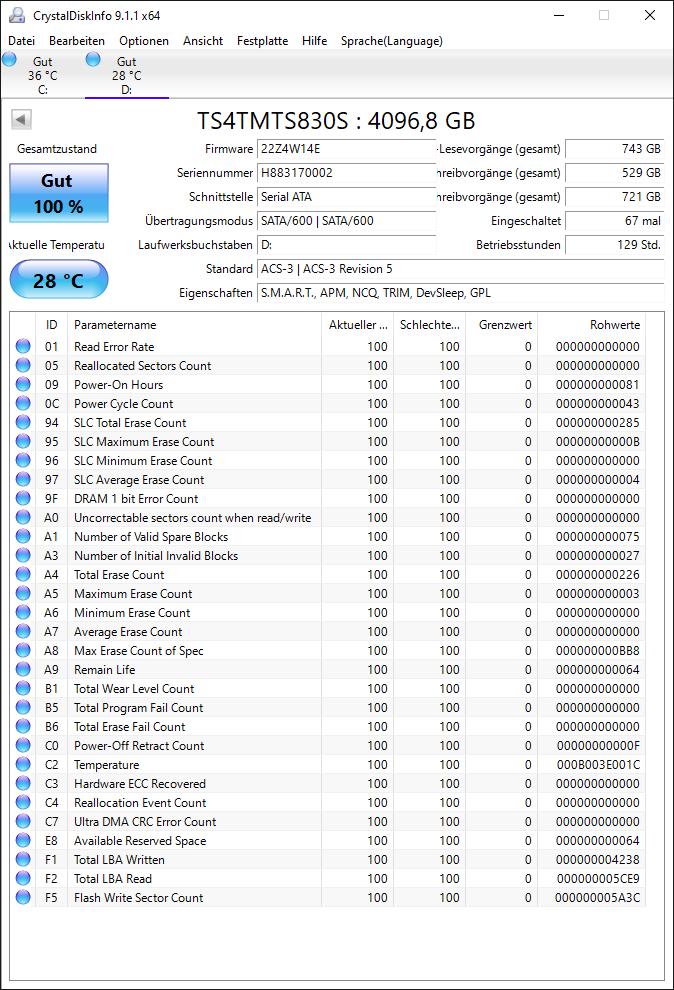This screenshot has width=674, height=990.
Task: Click status orb of Total Wear Level Count
Action: [x=23, y=688]
